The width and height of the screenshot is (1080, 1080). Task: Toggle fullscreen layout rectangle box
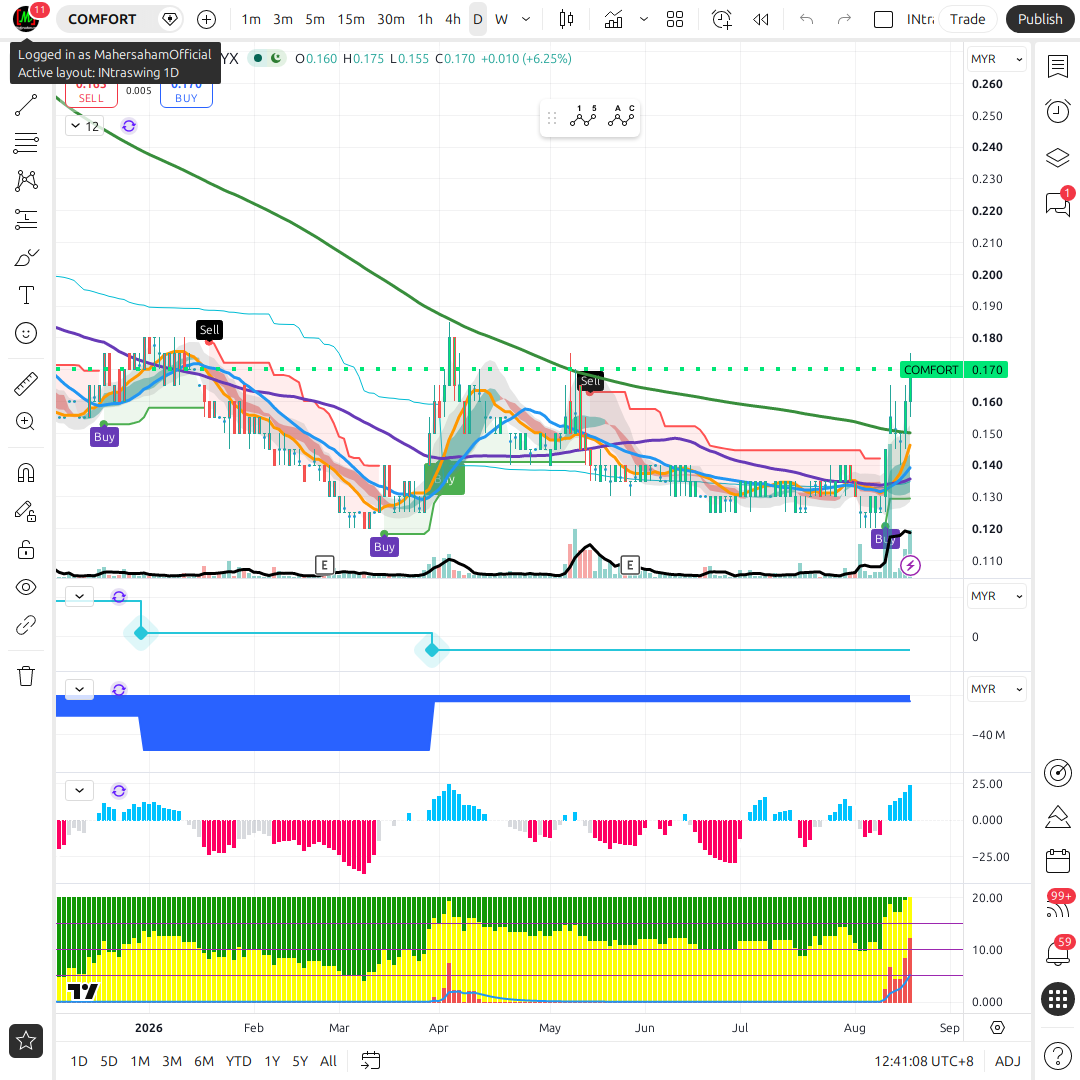click(x=883, y=19)
